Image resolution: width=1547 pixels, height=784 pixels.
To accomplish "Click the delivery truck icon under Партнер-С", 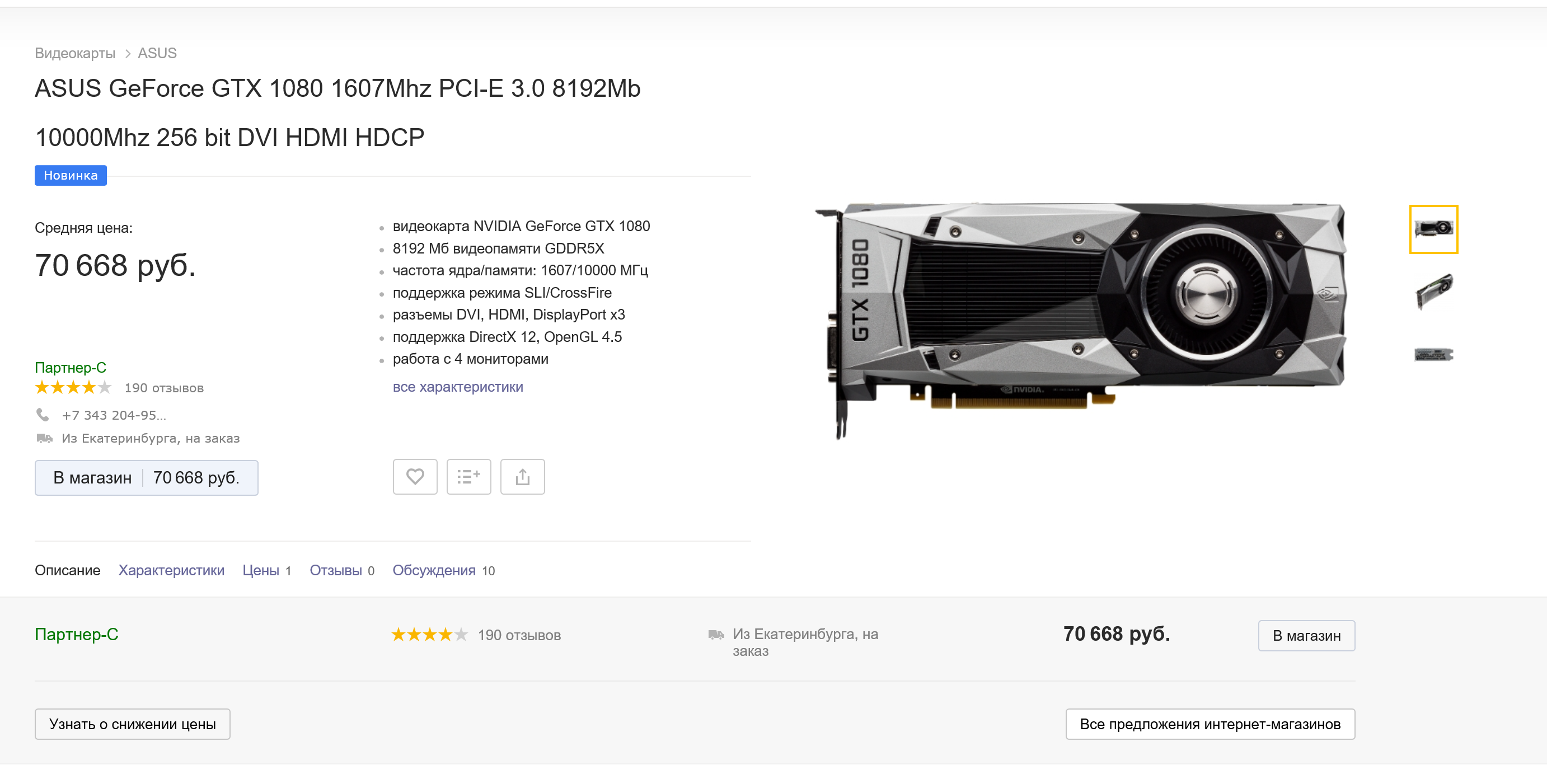I will (x=44, y=438).
